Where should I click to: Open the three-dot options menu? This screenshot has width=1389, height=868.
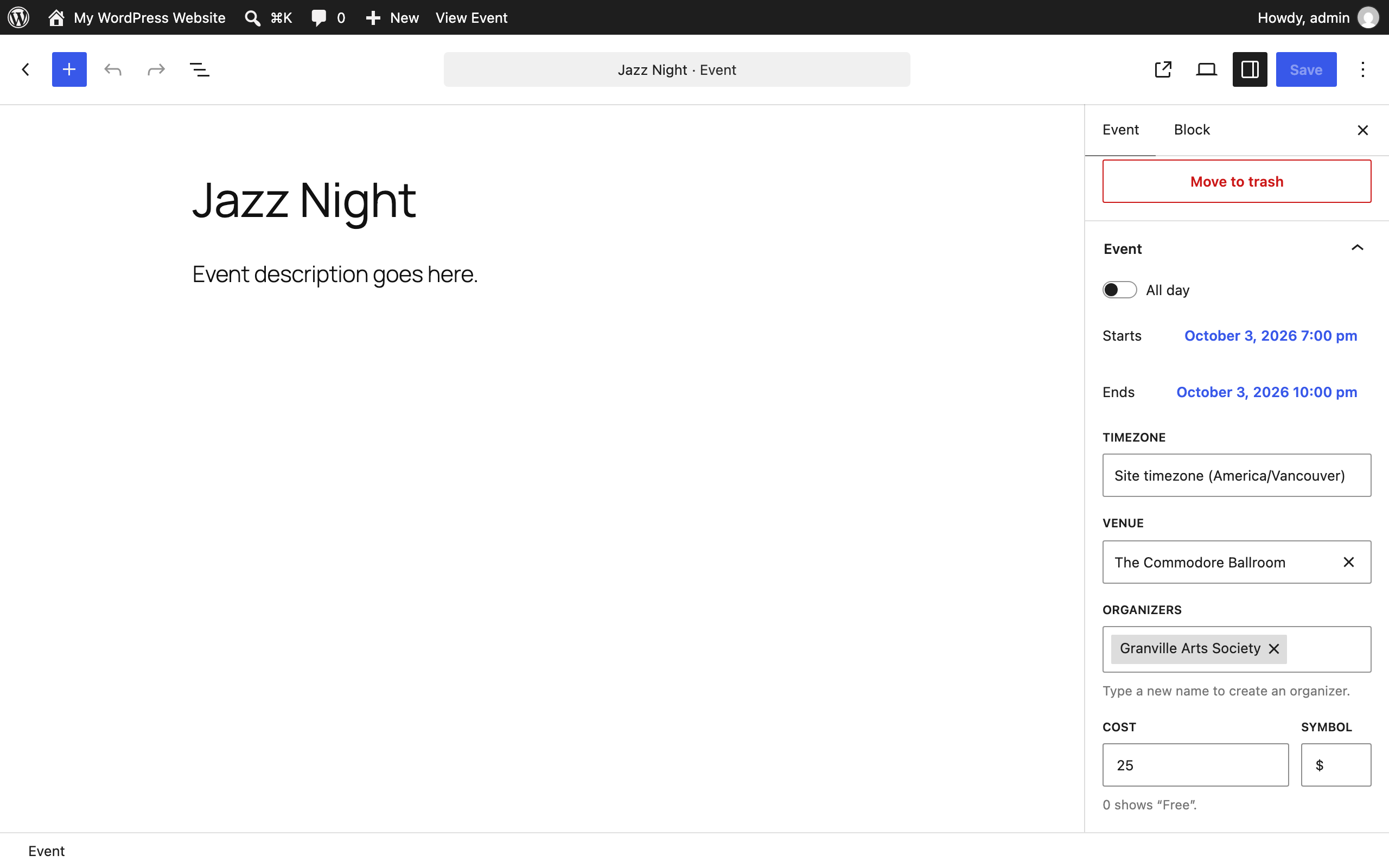coord(1362,69)
